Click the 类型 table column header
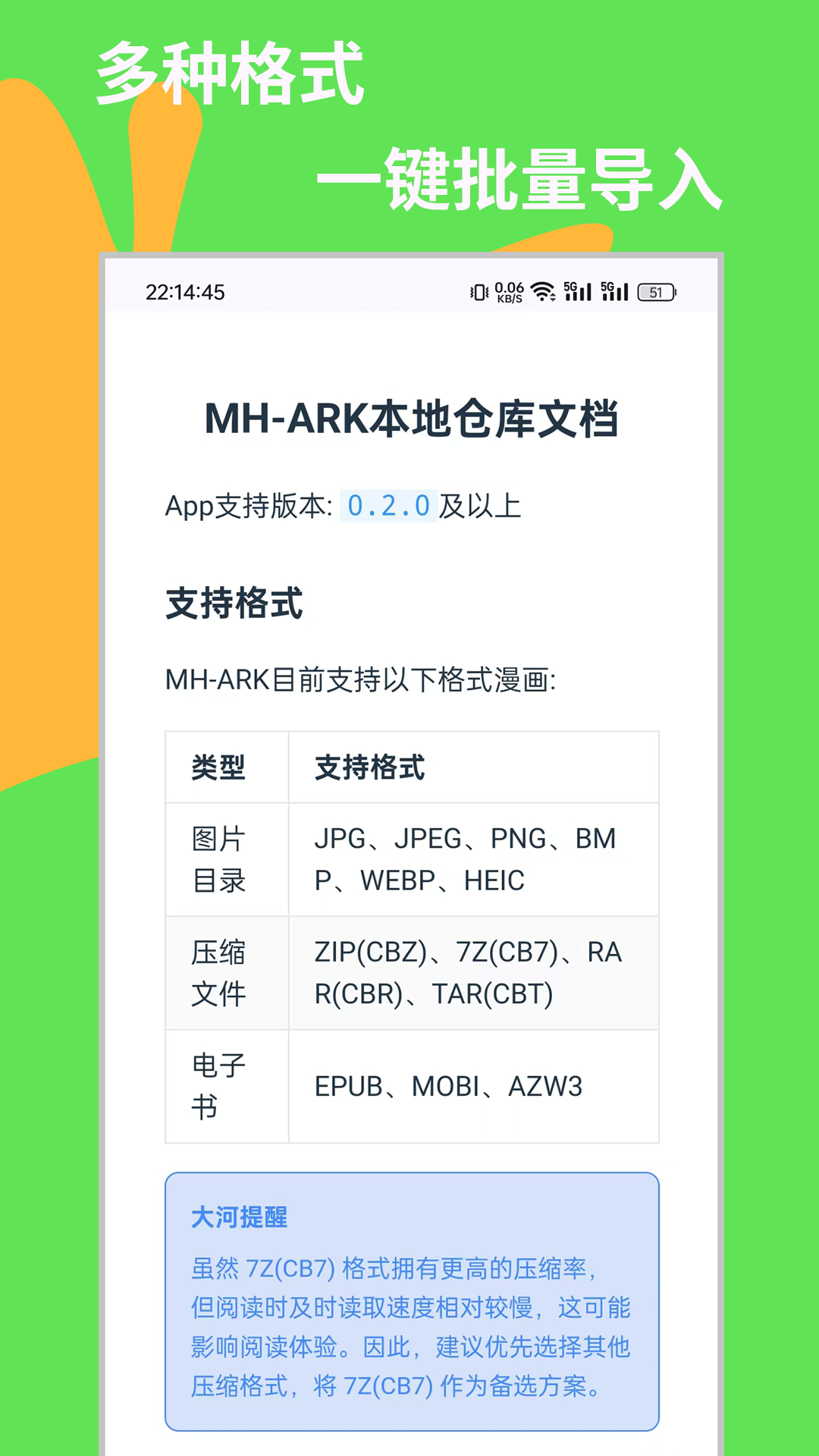The image size is (819, 1456). coord(218,767)
